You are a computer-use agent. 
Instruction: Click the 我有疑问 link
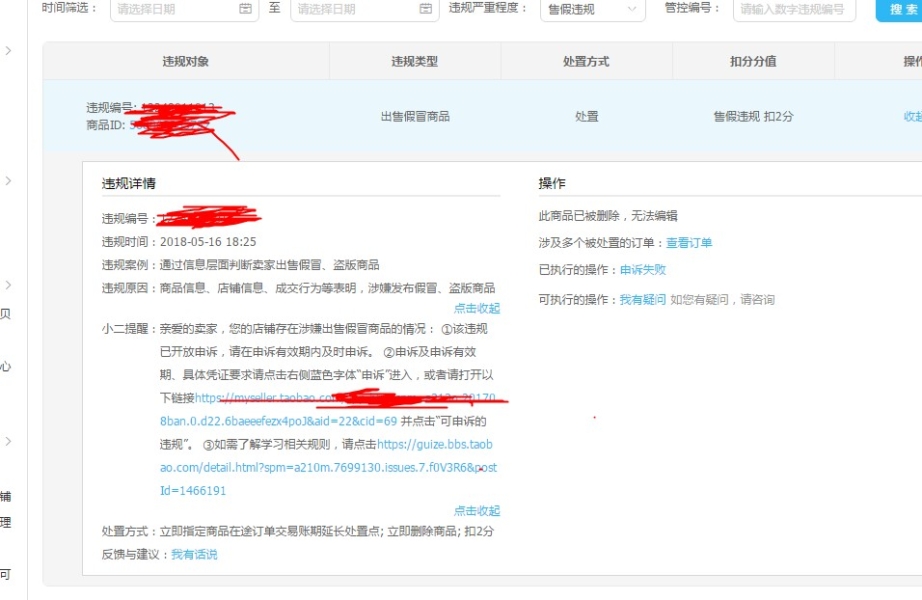[642, 299]
